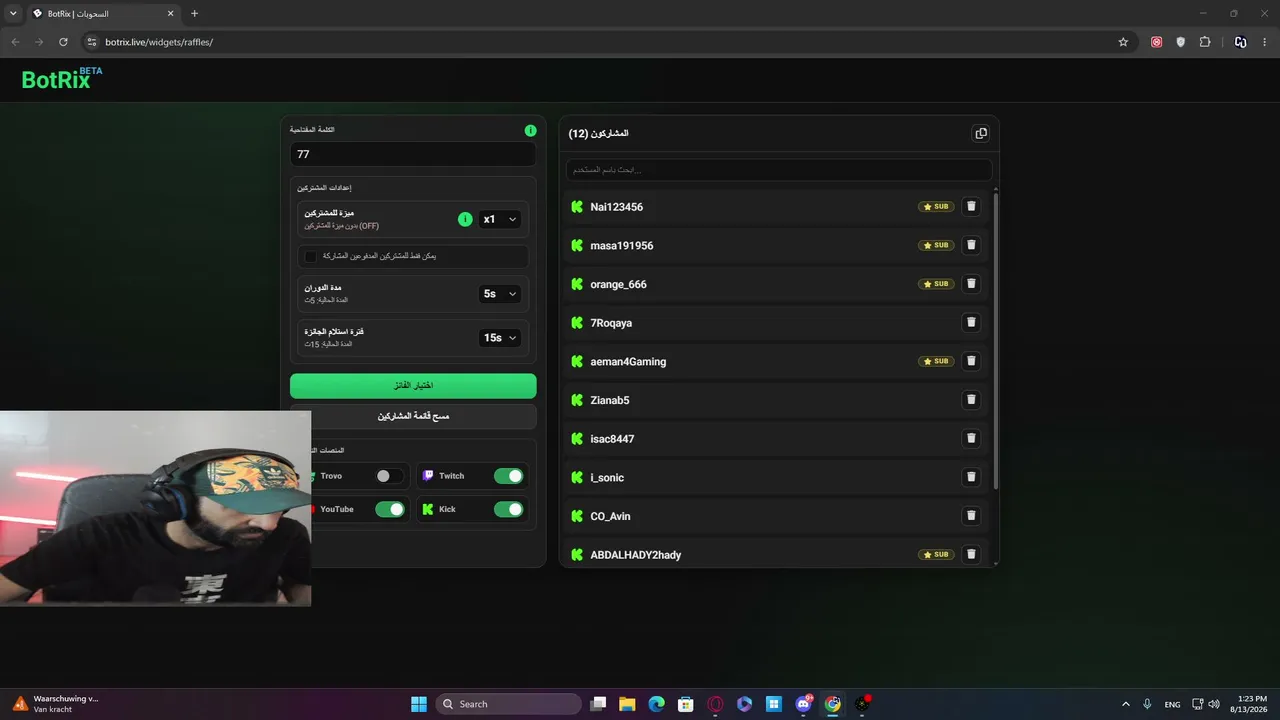Open Chrome three-dot menu

click(x=1266, y=42)
